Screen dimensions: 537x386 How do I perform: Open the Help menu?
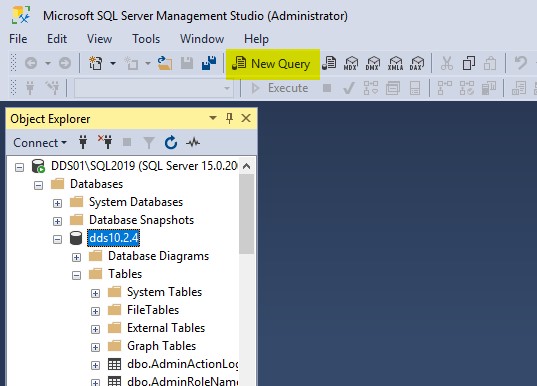click(x=256, y=39)
